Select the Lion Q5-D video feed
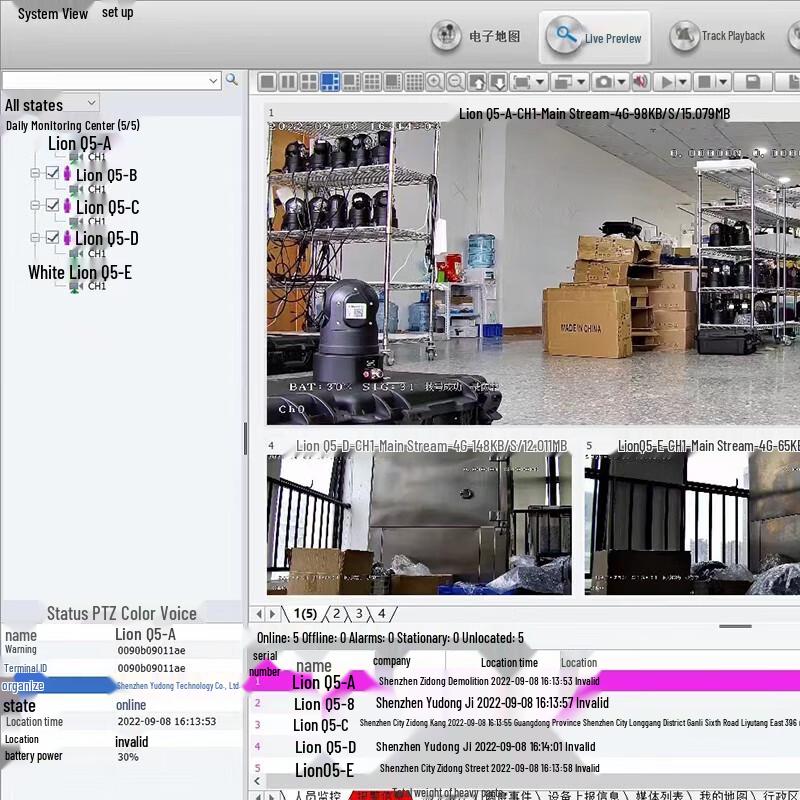This screenshot has width=800, height=800. click(419, 524)
